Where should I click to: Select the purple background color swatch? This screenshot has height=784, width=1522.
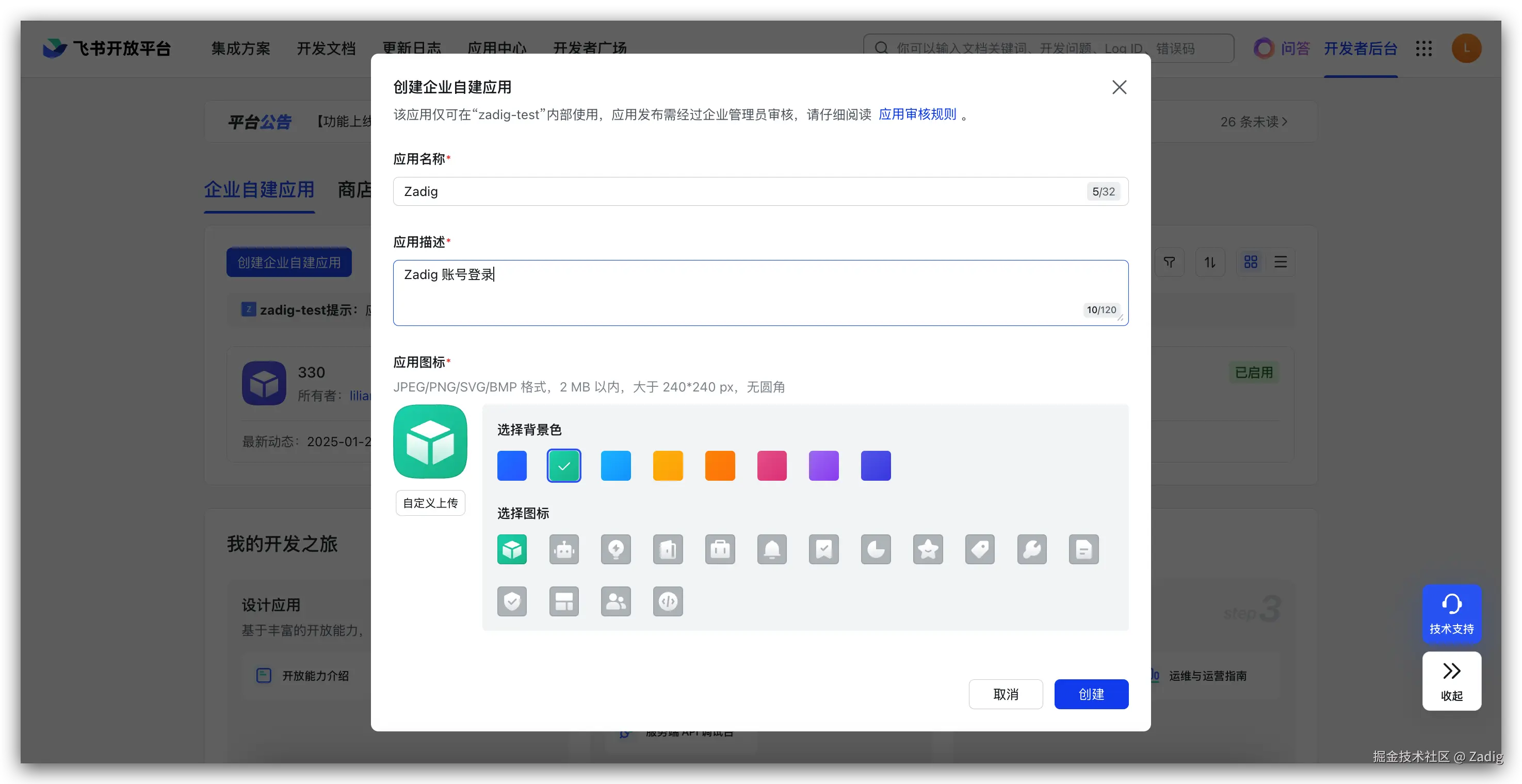(823, 466)
